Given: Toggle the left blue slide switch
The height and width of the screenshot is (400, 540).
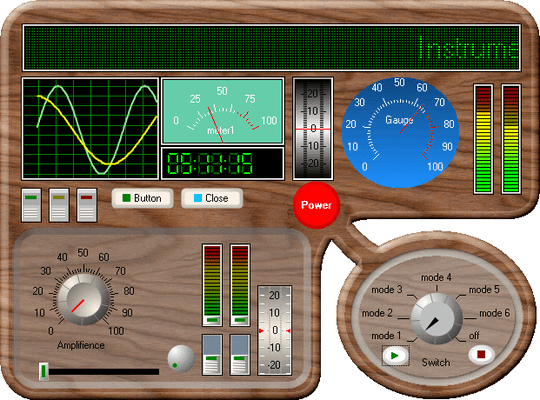Looking at the screenshot, I should pos(212,355).
